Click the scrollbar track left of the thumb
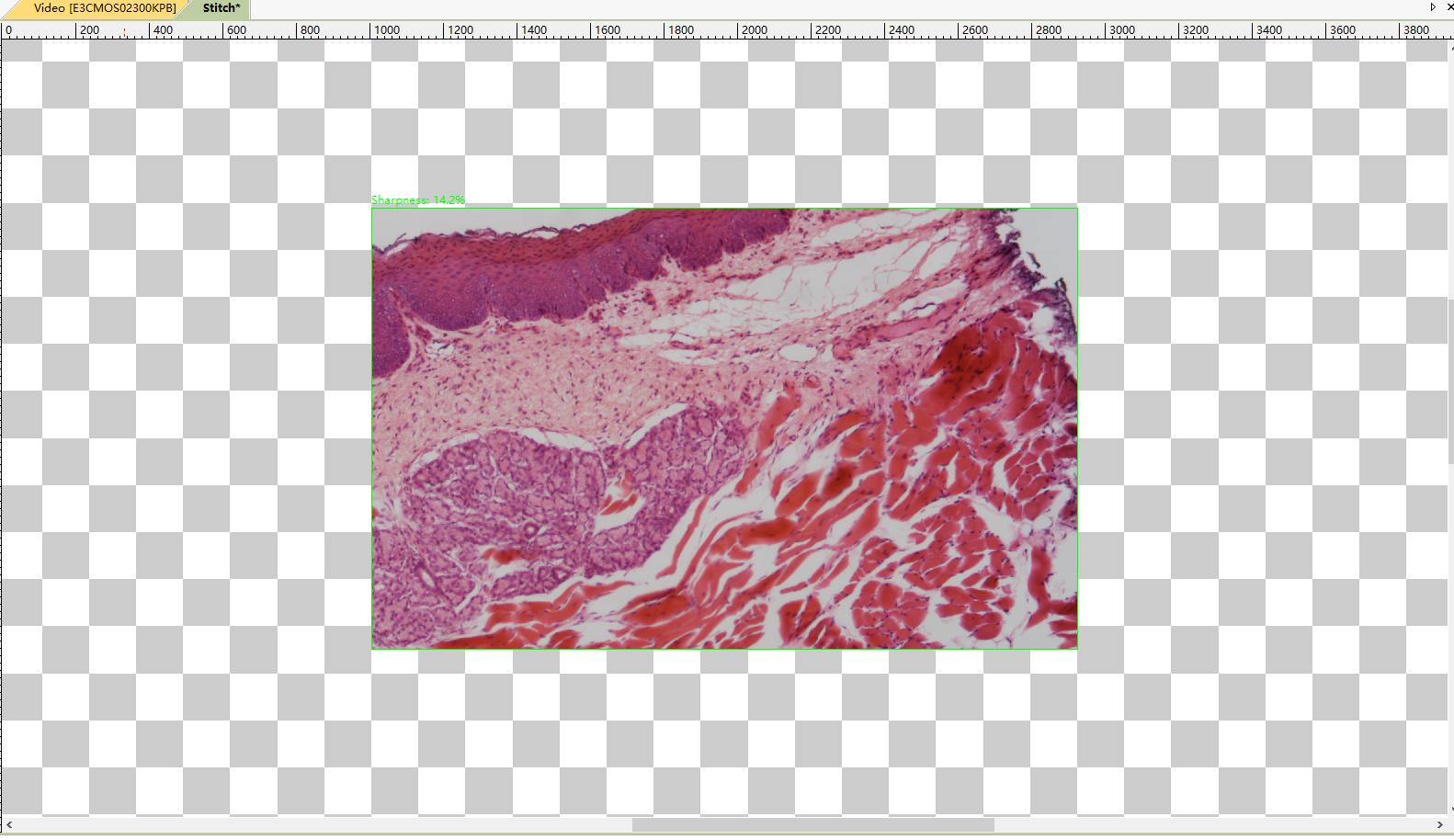Viewport: 1454px width, 840px height. (322, 824)
